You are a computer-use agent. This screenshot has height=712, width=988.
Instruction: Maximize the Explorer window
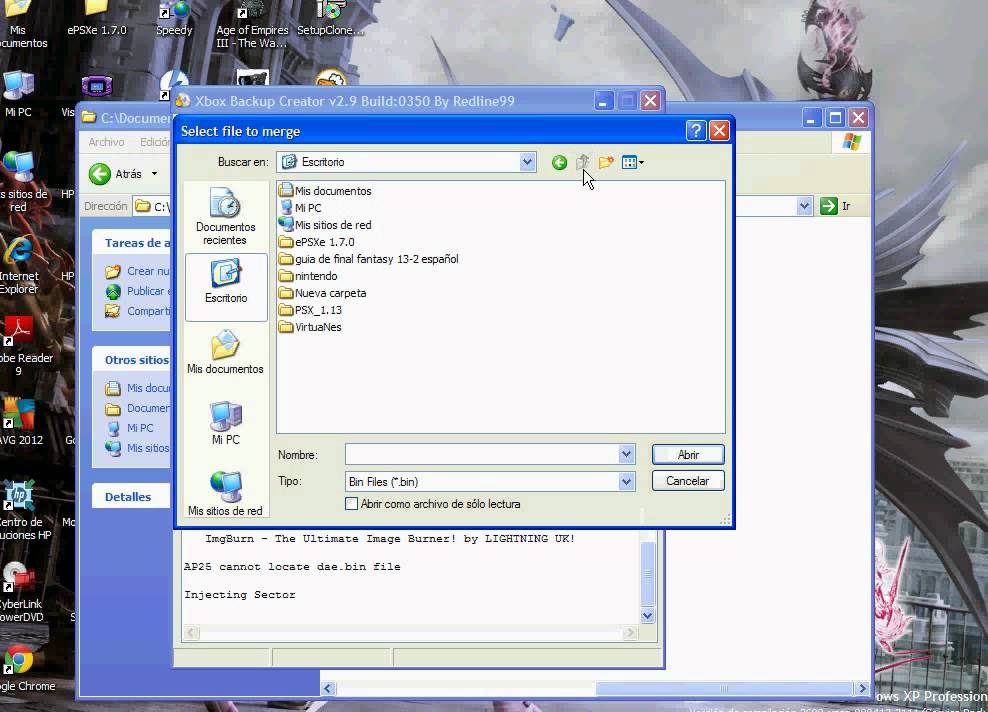835,118
